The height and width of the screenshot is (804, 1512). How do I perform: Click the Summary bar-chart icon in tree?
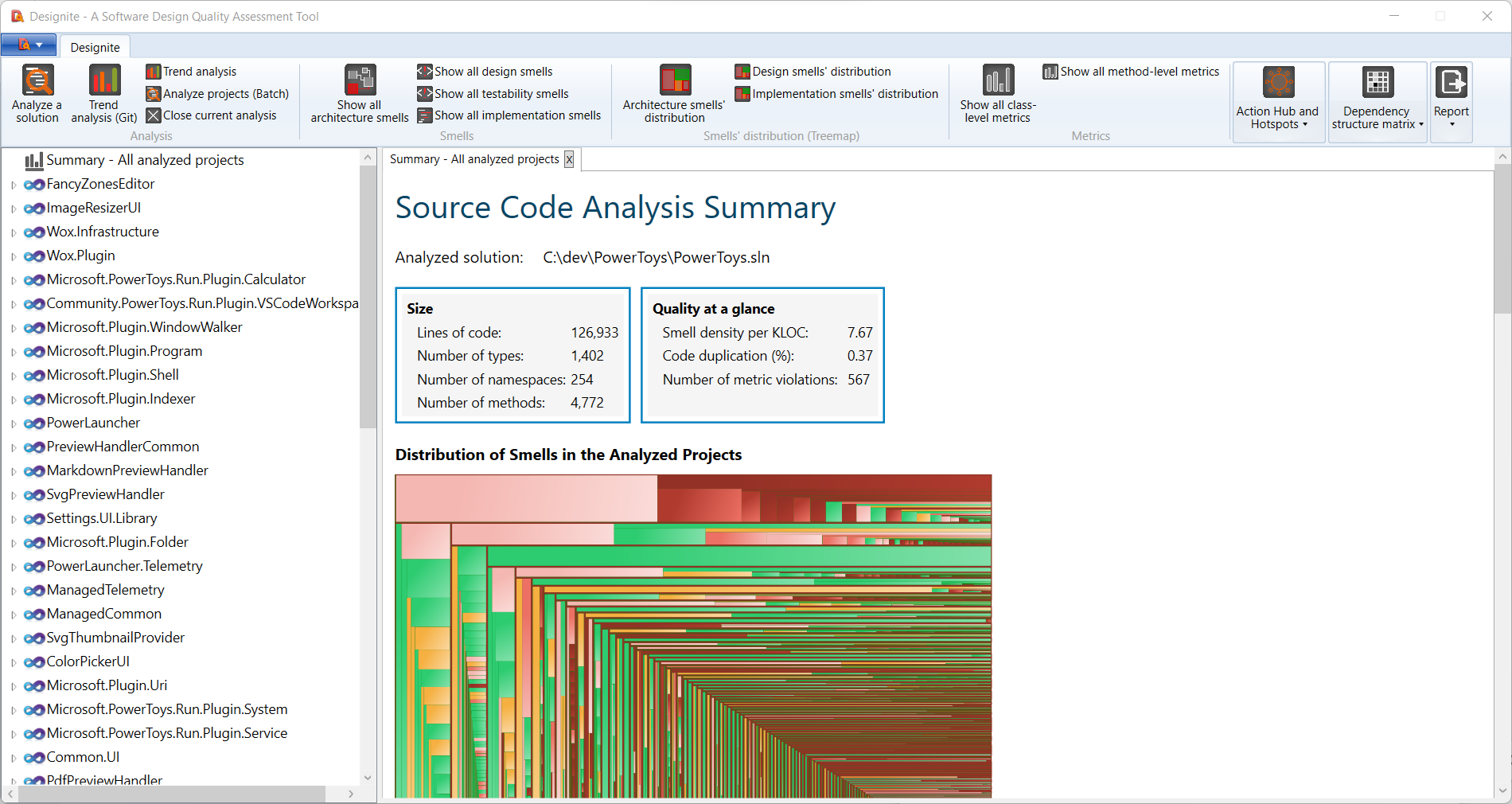[x=33, y=161]
